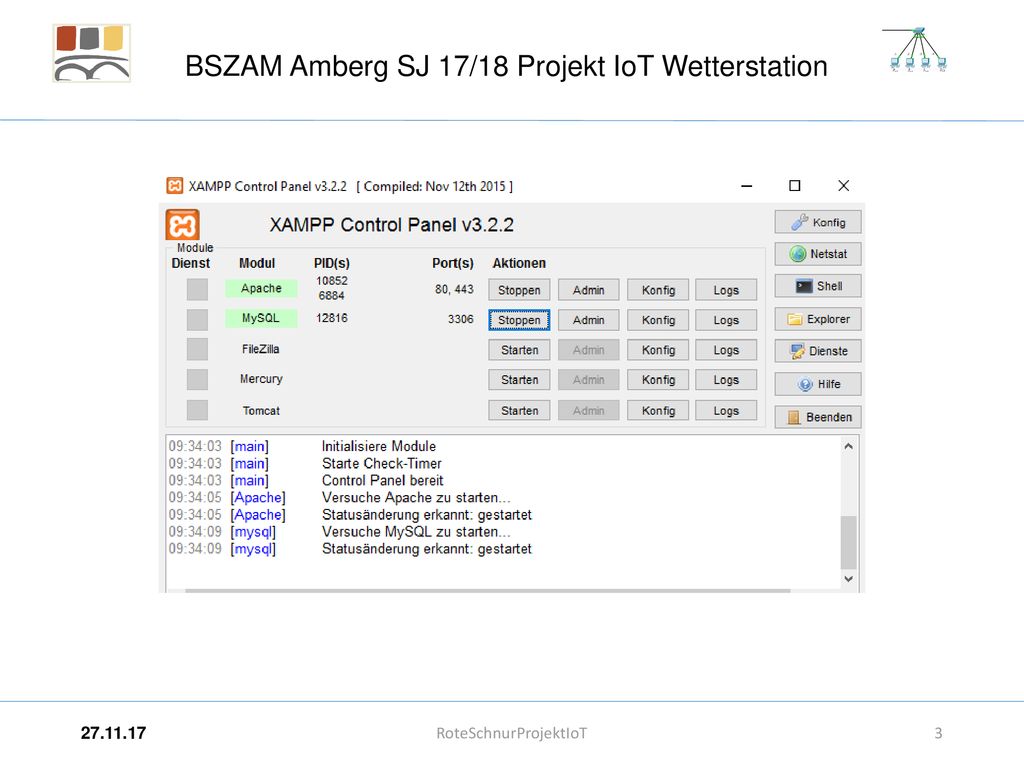Click Apache ports "80, 443"
Viewport: 1024px width, 768px height.
pos(455,289)
